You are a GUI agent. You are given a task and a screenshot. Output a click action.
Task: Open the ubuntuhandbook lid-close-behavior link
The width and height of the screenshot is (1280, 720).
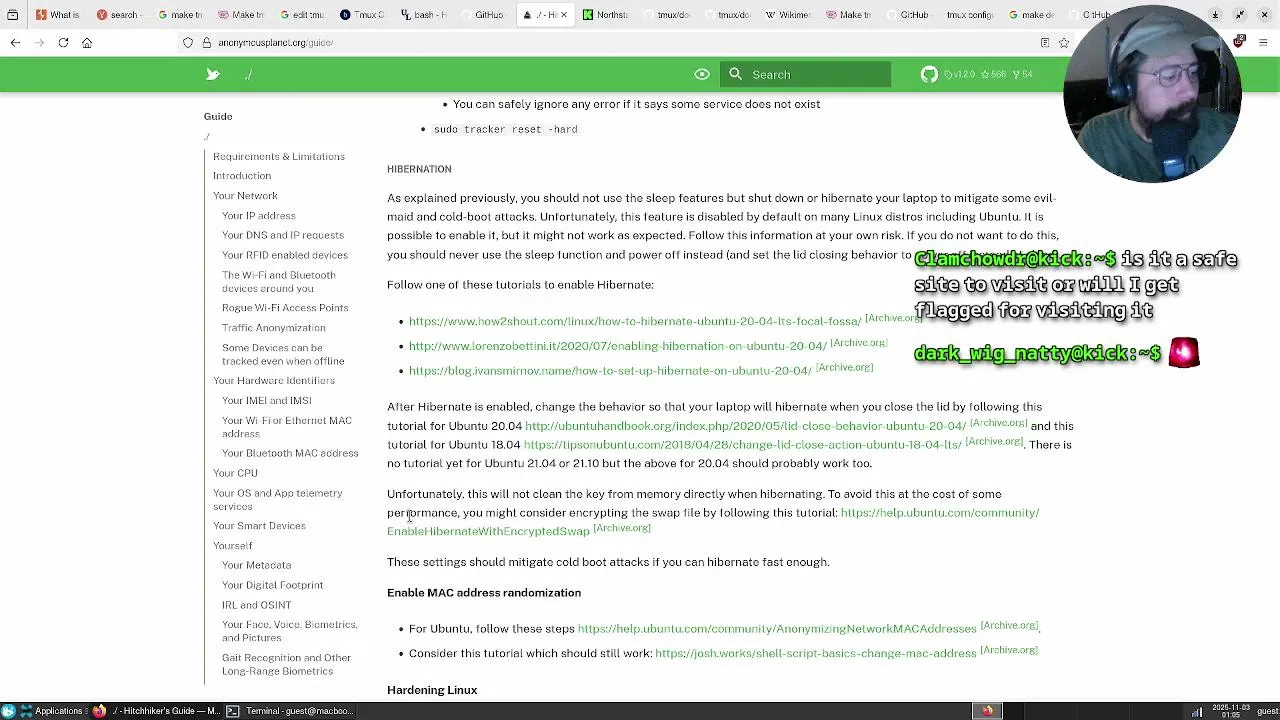pyautogui.click(x=745, y=426)
